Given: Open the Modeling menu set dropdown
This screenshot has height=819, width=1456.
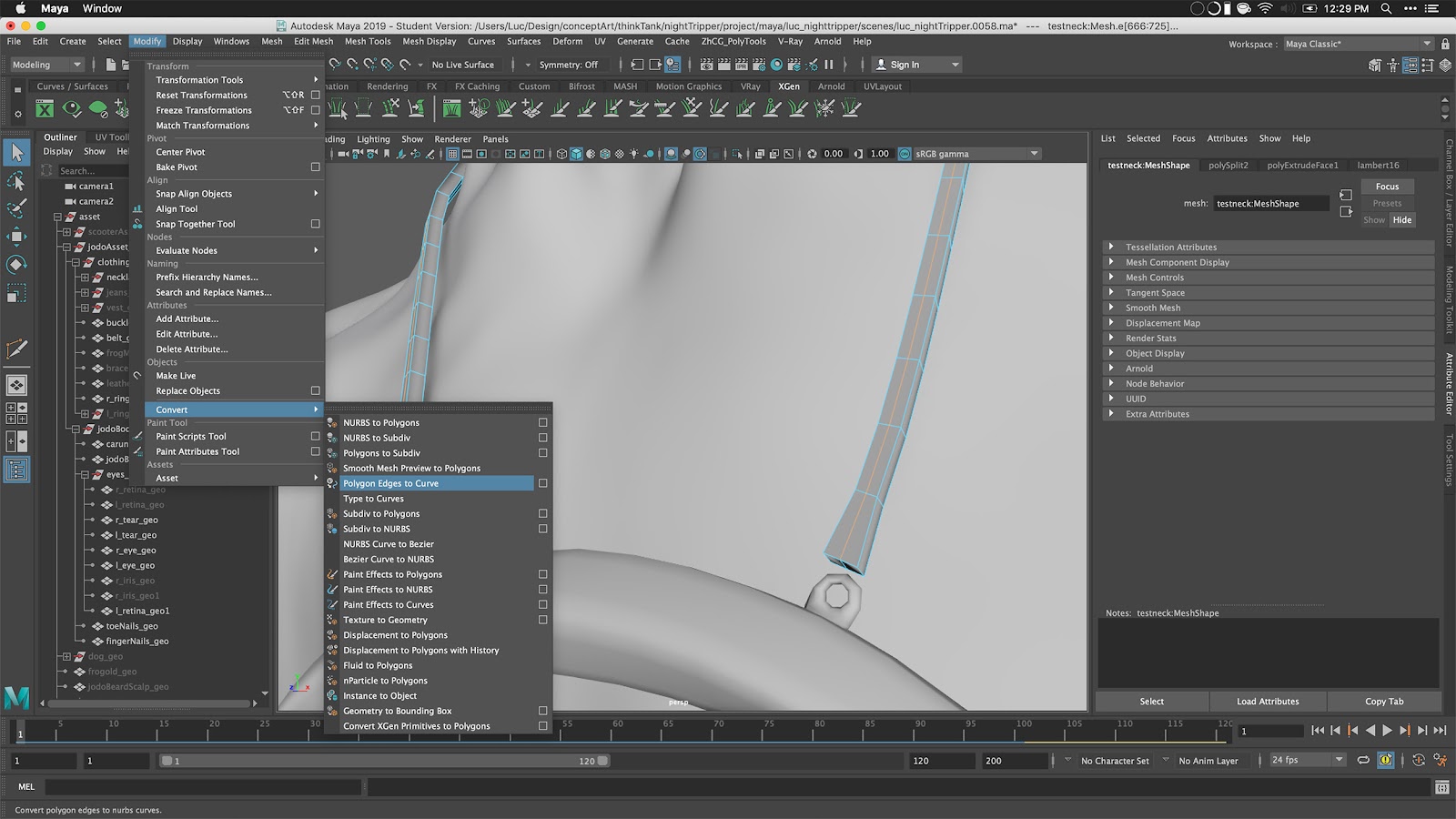Looking at the screenshot, I should pos(47,65).
